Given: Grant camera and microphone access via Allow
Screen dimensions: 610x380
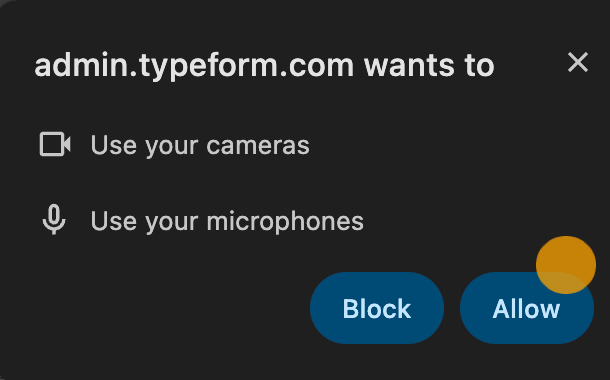Looking at the screenshot, I should point(527,308).
